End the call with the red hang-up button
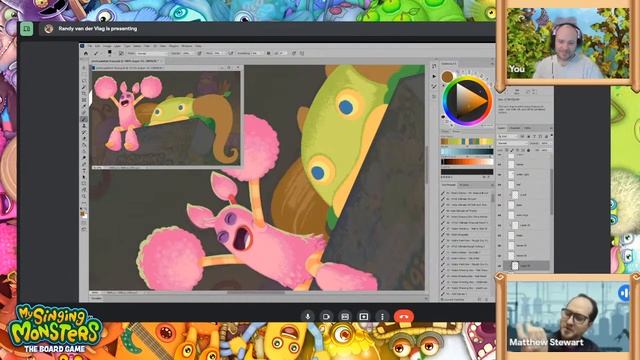 click(x=404, y=316)
